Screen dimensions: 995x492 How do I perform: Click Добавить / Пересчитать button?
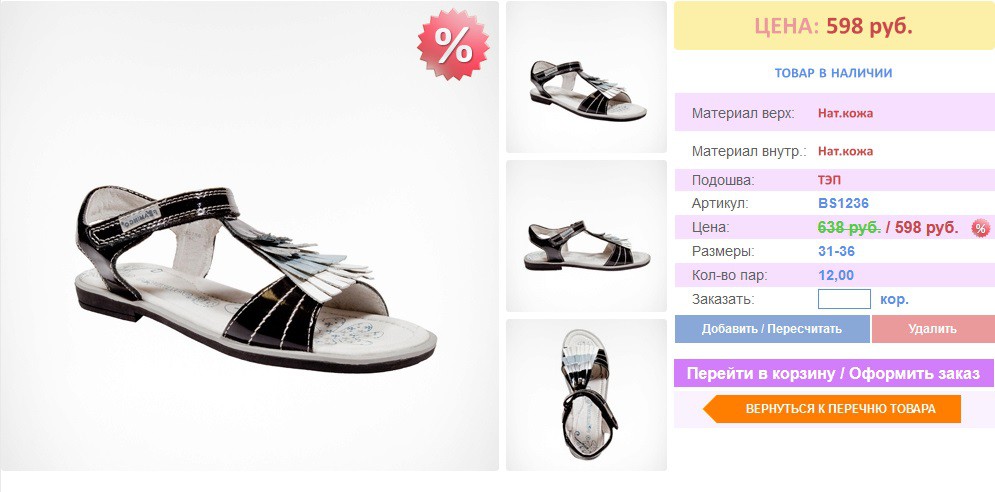click(x=772, y=329)
